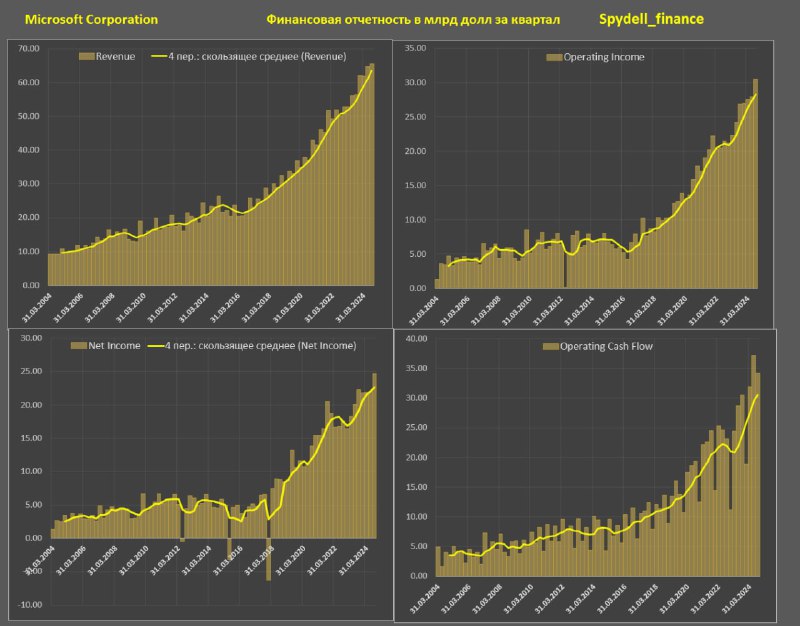Click the 35.00 label on Operating Income axis

(x=415, y=48)
